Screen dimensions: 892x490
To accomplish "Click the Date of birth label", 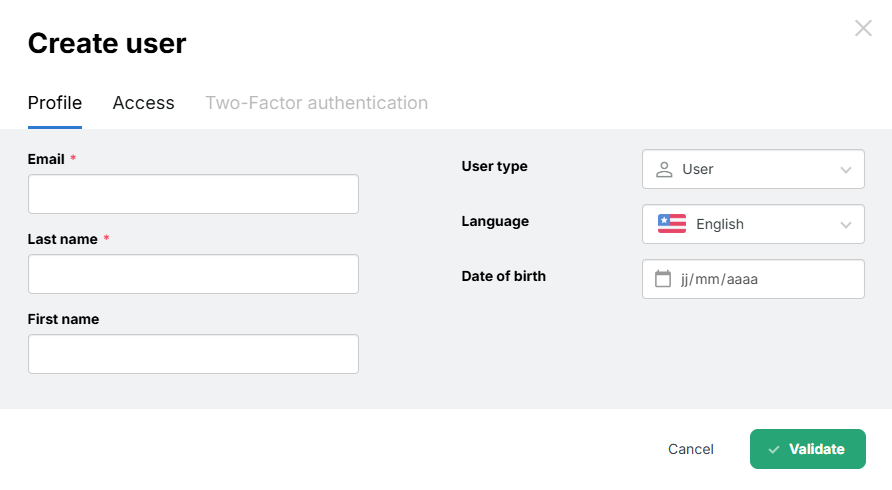I will [x=503, y=276].
